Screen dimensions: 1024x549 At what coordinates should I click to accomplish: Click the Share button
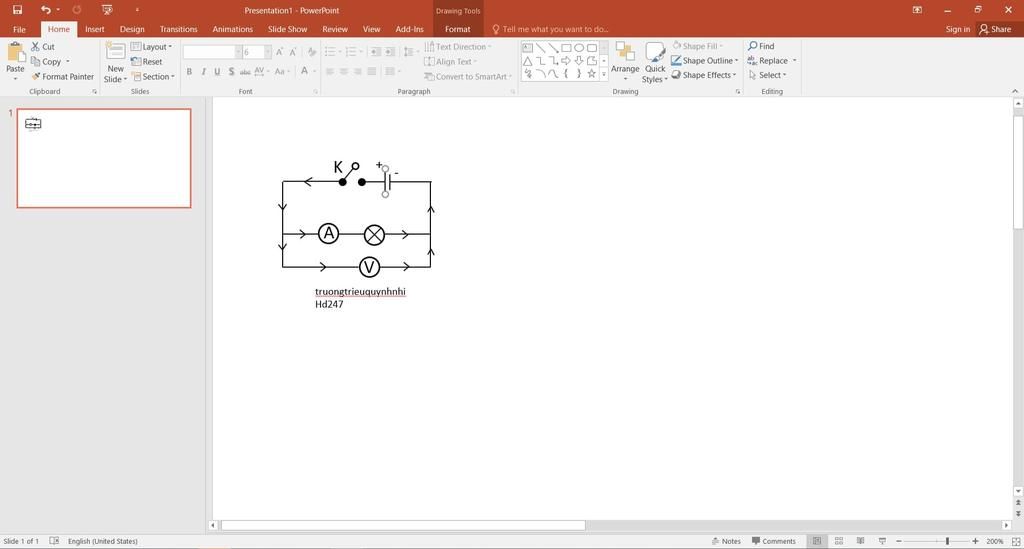(x=995, y=29)
